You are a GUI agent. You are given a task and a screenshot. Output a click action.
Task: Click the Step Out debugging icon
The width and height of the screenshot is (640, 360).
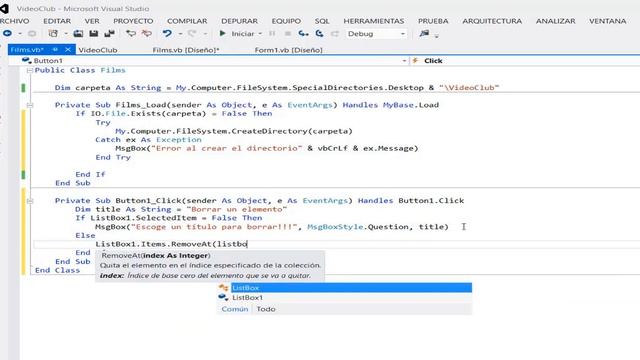pyautogui.click(x=335, y=33)
